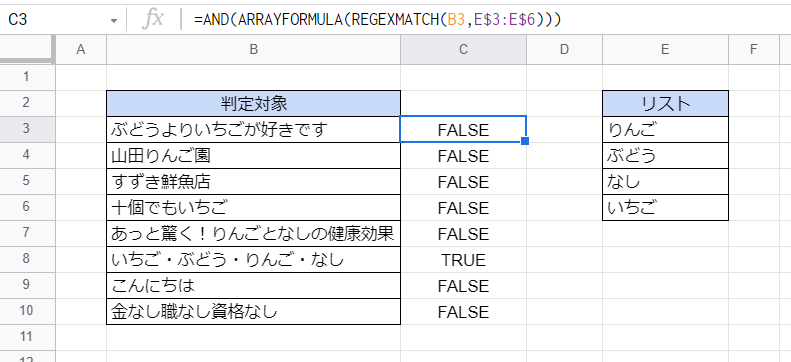
Task: Click the list cell ぶどう
Action: click(665, 155)
